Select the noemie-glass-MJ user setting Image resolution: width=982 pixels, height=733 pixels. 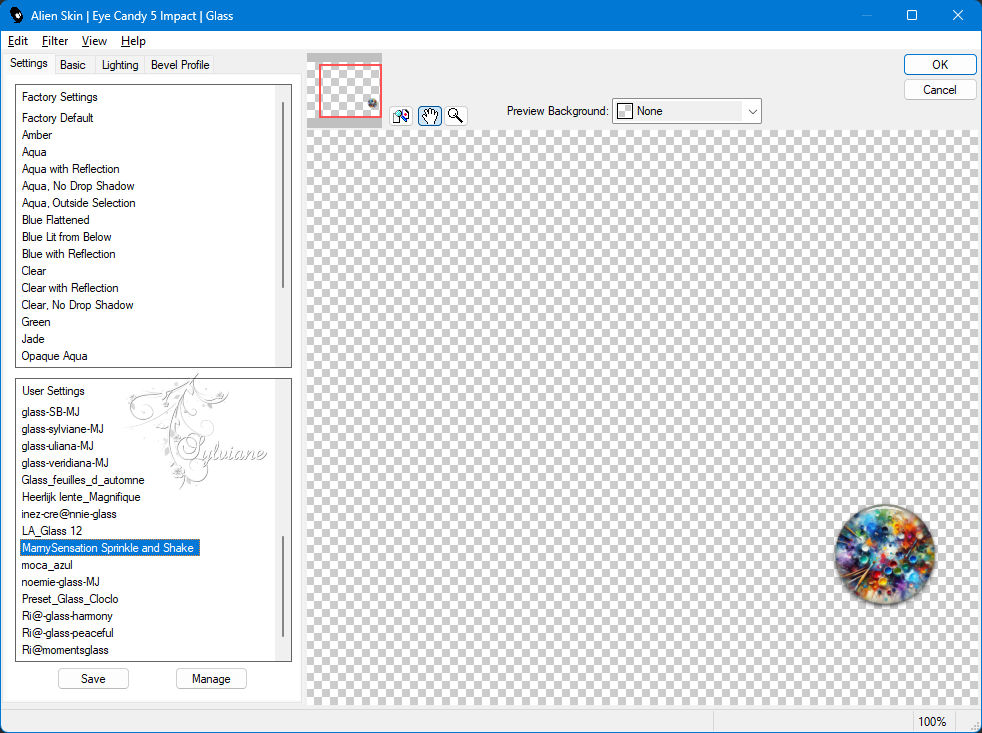point(61,581)
